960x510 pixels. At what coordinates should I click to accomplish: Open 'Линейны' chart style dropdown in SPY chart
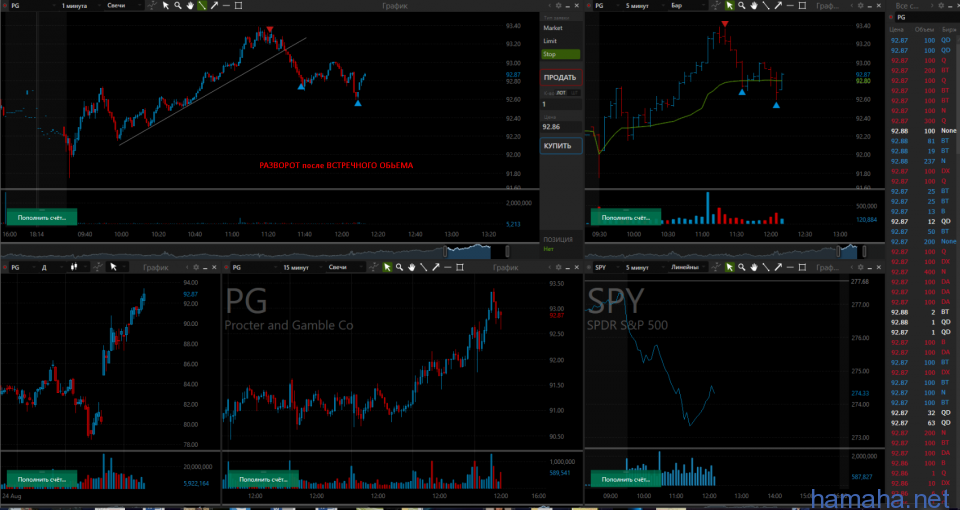687,267
